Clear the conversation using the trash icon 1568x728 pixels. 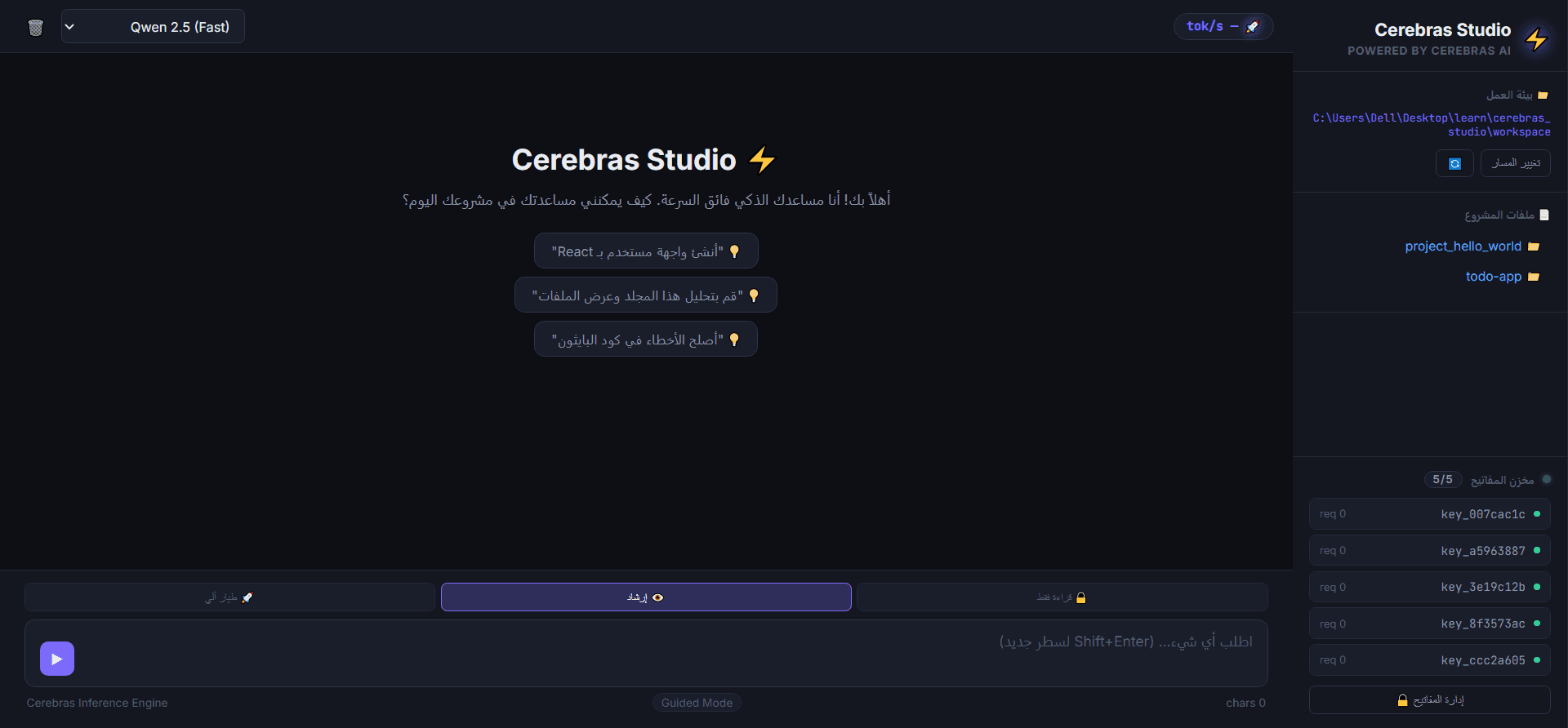point(35,27)
